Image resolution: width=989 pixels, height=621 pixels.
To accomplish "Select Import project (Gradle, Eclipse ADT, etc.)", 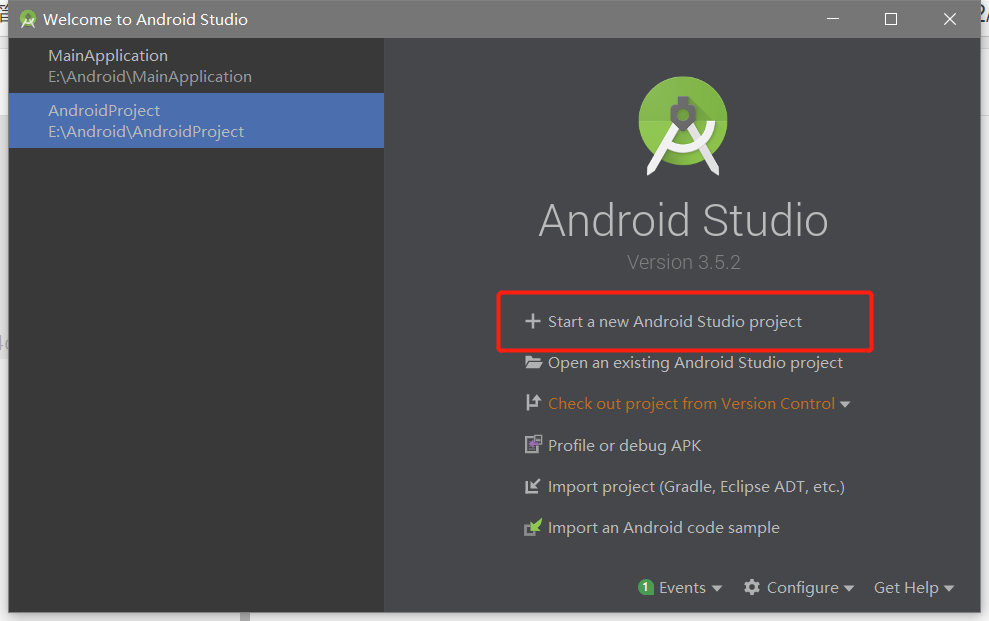I will tap(696, 487).
